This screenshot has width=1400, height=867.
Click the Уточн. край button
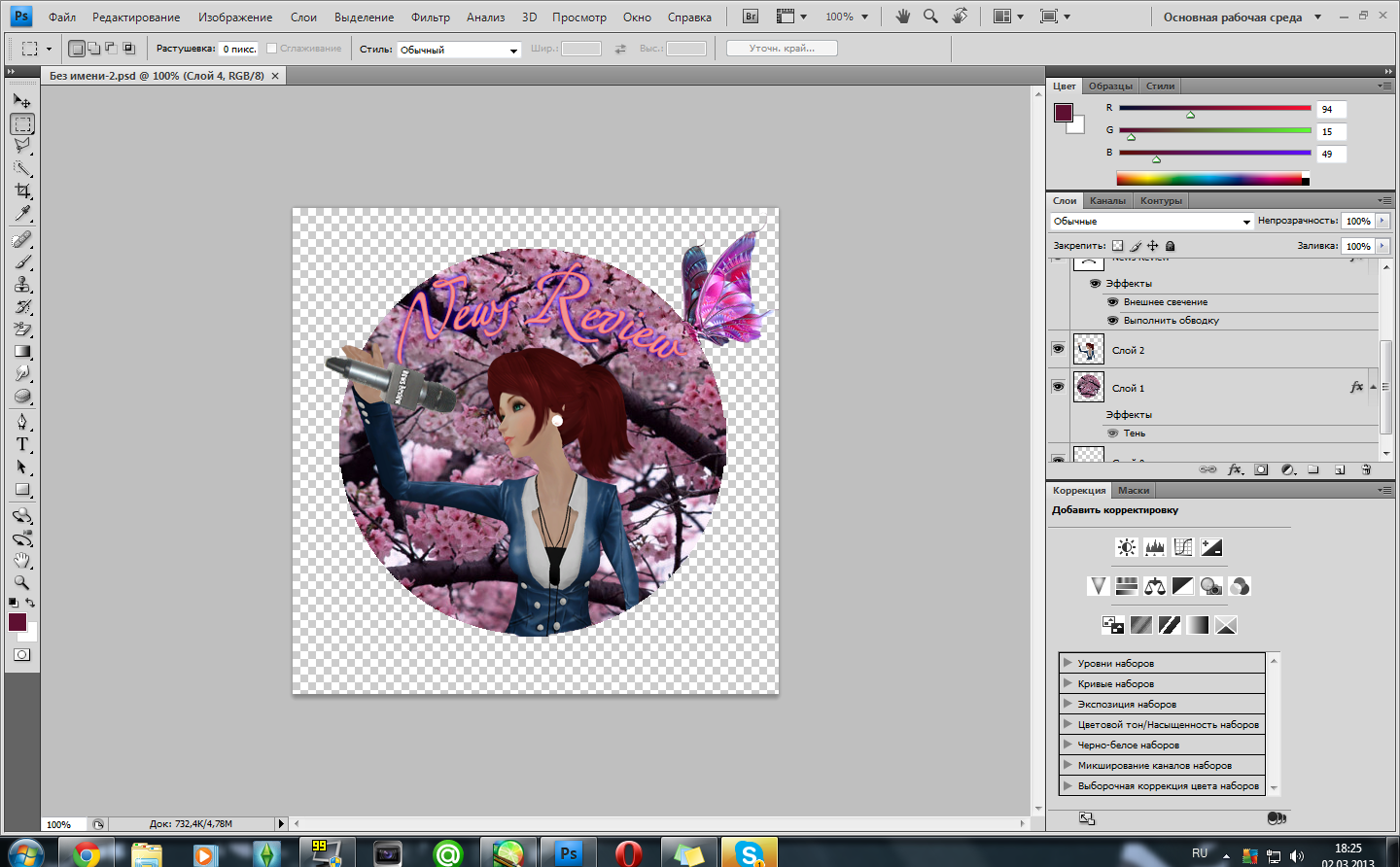(x=782, y=49)
